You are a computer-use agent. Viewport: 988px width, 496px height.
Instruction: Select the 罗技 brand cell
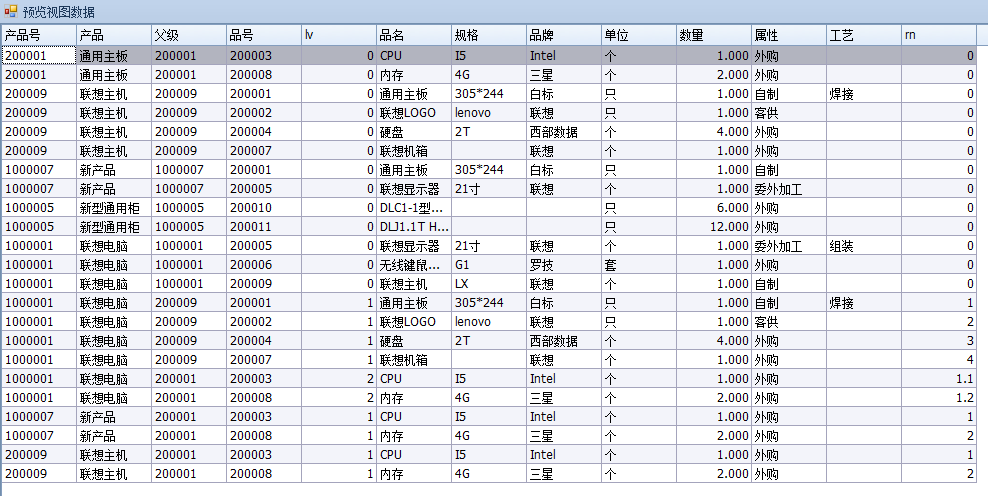pyautogui.click(x=564, y=265)
